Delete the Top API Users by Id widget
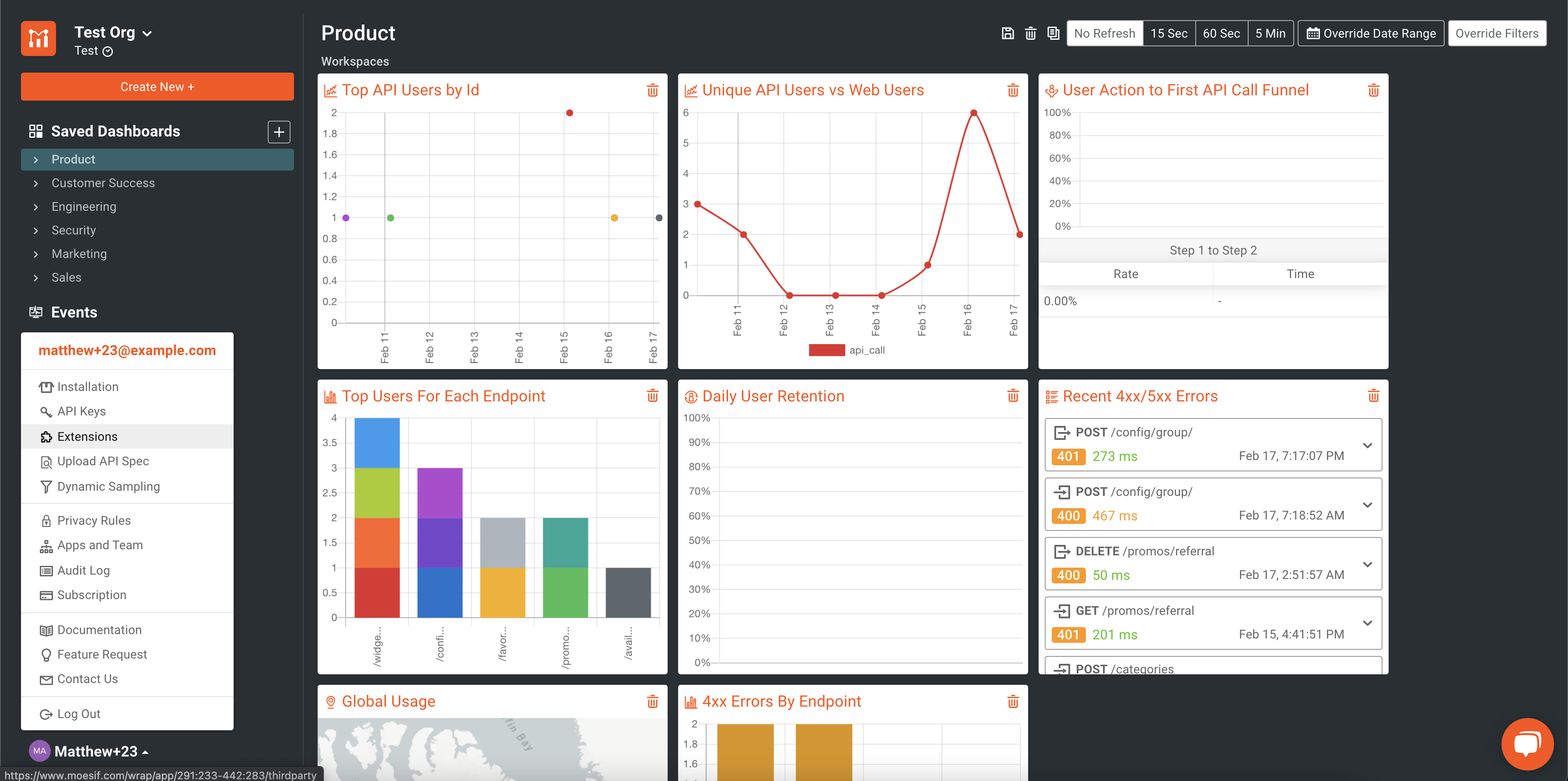Screen dimensions: 1568x781 652,91
